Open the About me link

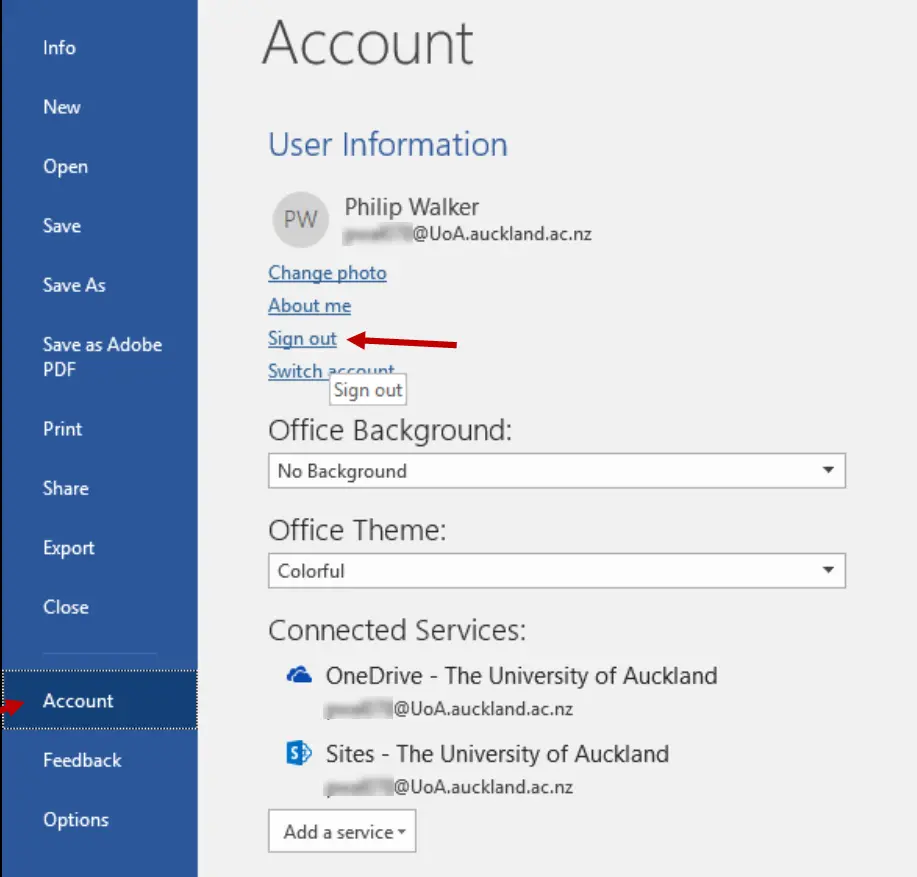309,306
